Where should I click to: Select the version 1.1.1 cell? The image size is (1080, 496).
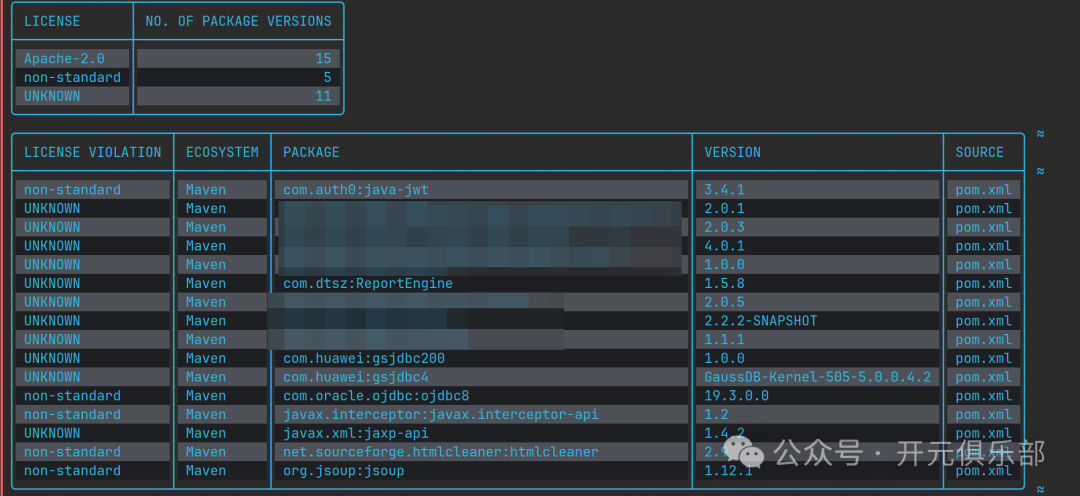point(725,339)
